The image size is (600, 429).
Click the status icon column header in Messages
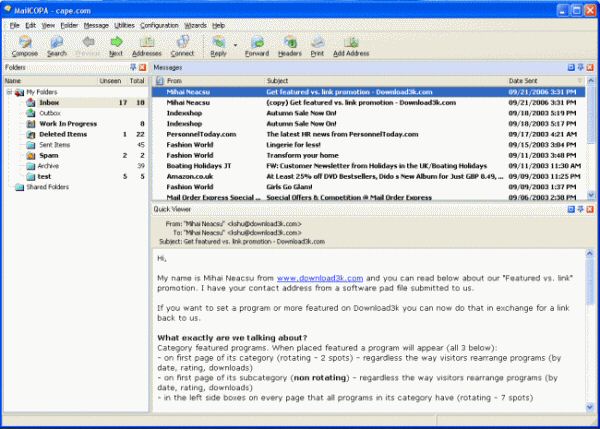[160, 81]
